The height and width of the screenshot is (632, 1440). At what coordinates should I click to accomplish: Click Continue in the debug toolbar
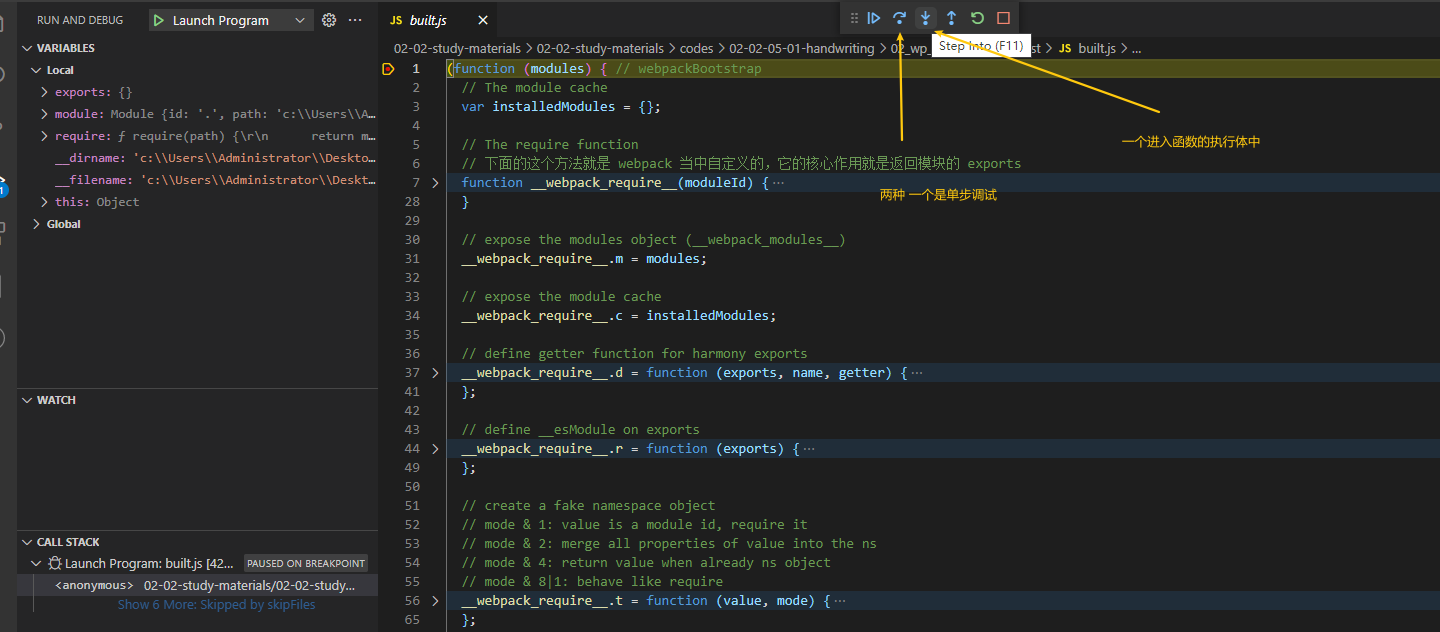[x=874, y=18]
